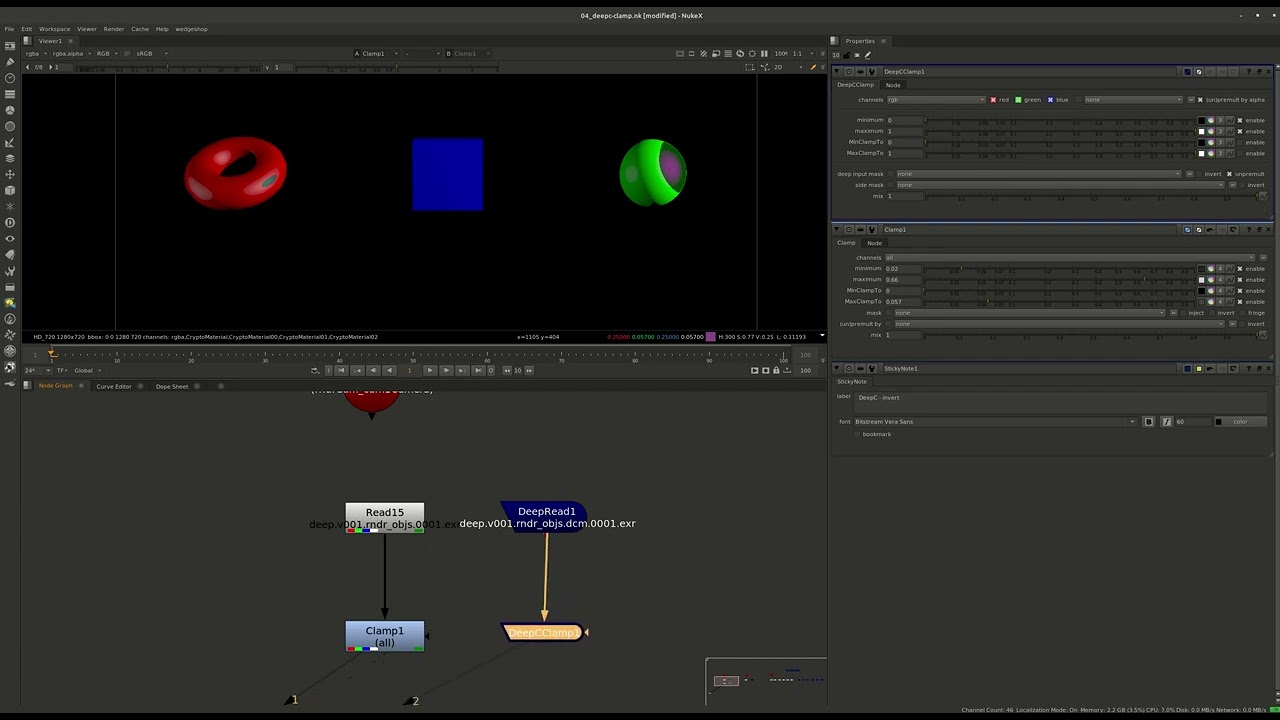Image resolution: width=1280 pixels, height=720 pixels.
Task: Toggle the green channel checkbox in DeepCClamp1
Action: click(1018, 100)
